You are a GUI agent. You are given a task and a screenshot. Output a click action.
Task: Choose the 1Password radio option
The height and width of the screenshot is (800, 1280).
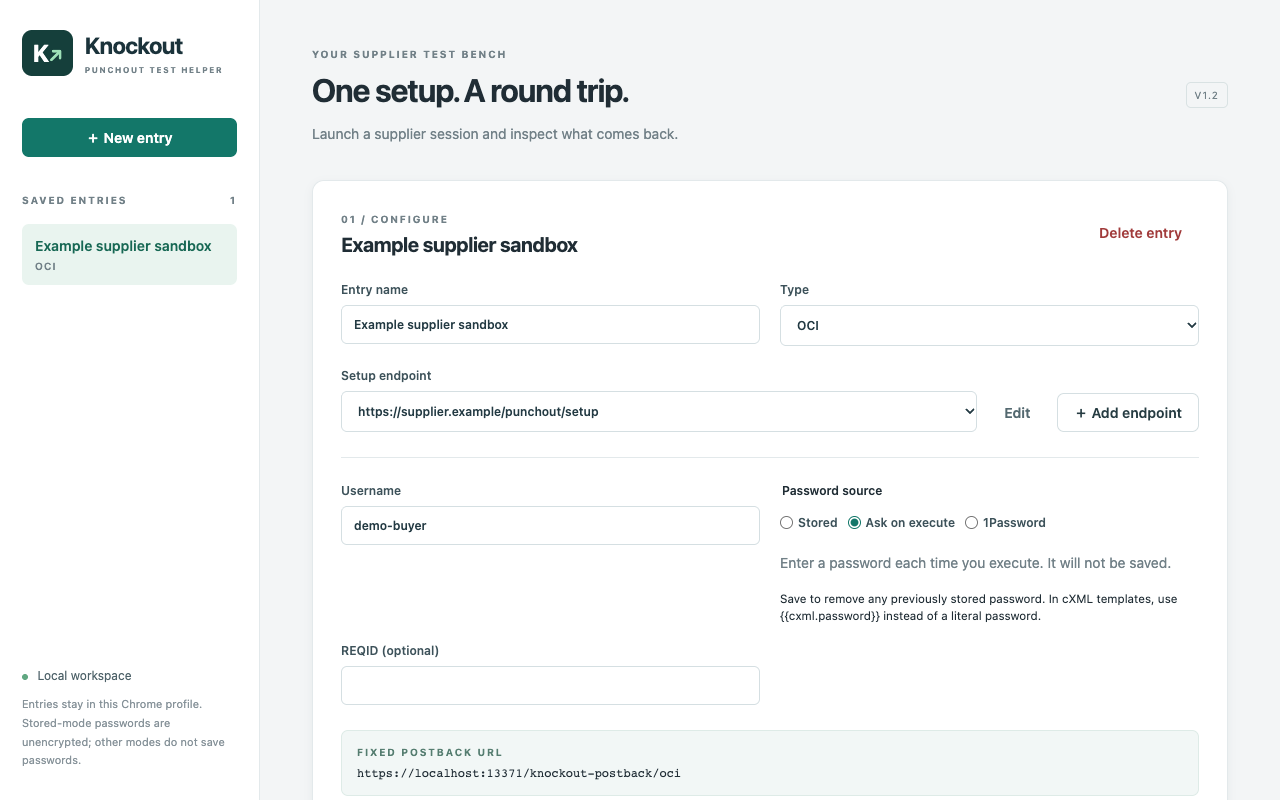(x=971, y=523)
